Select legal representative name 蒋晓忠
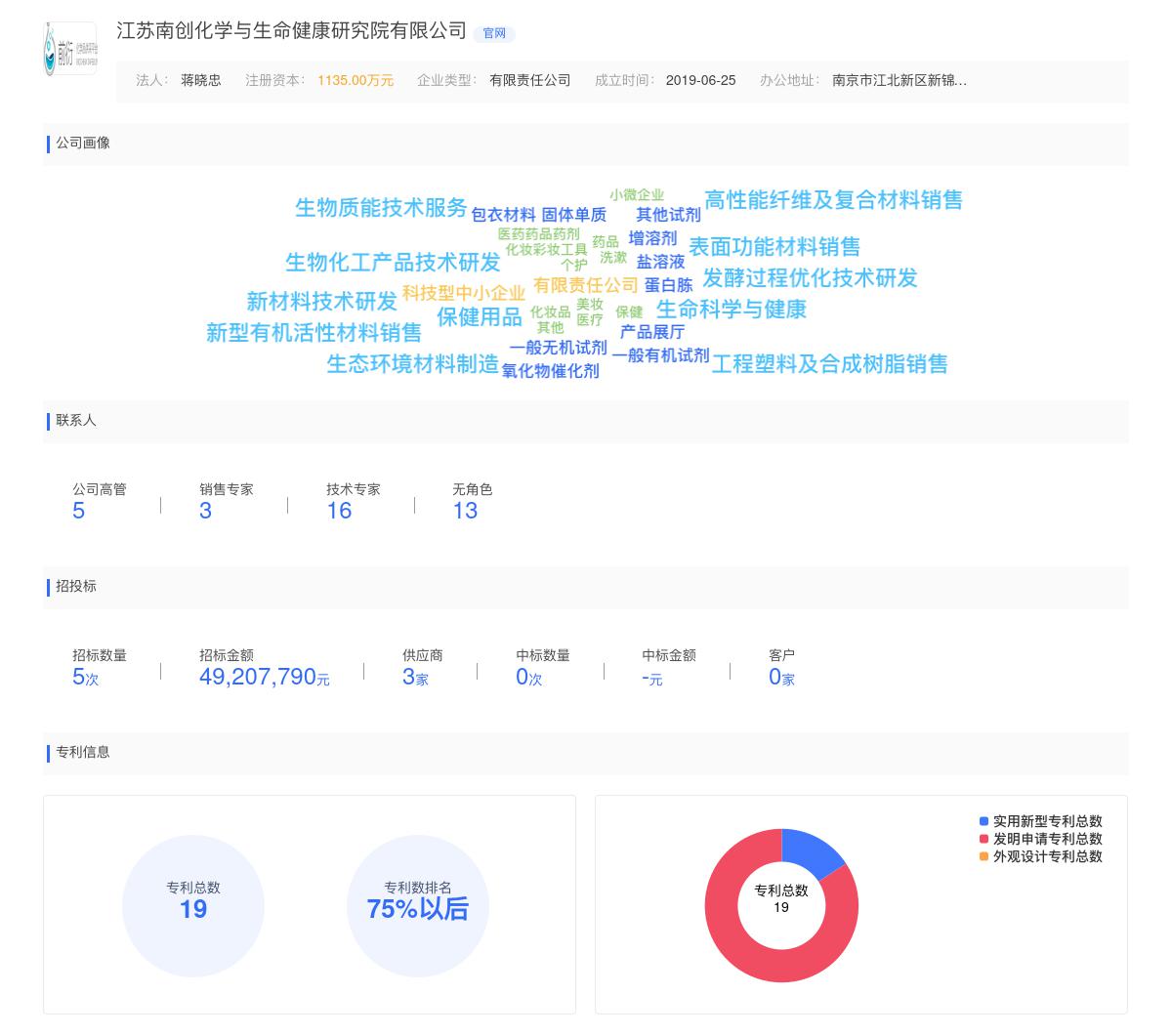 201,80
